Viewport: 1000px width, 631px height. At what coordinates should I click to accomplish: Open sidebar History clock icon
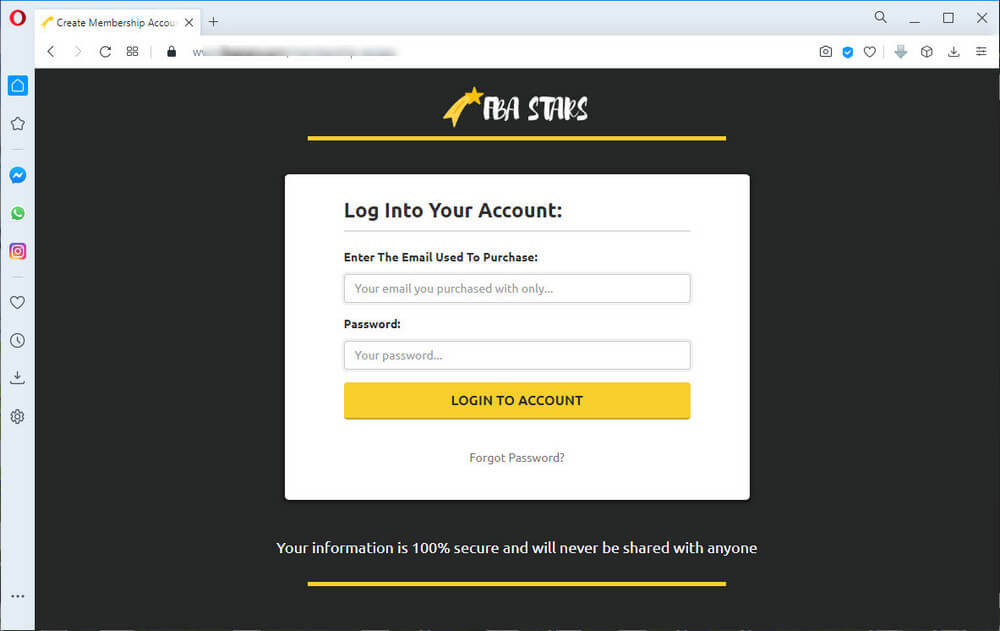click(18, 341)
